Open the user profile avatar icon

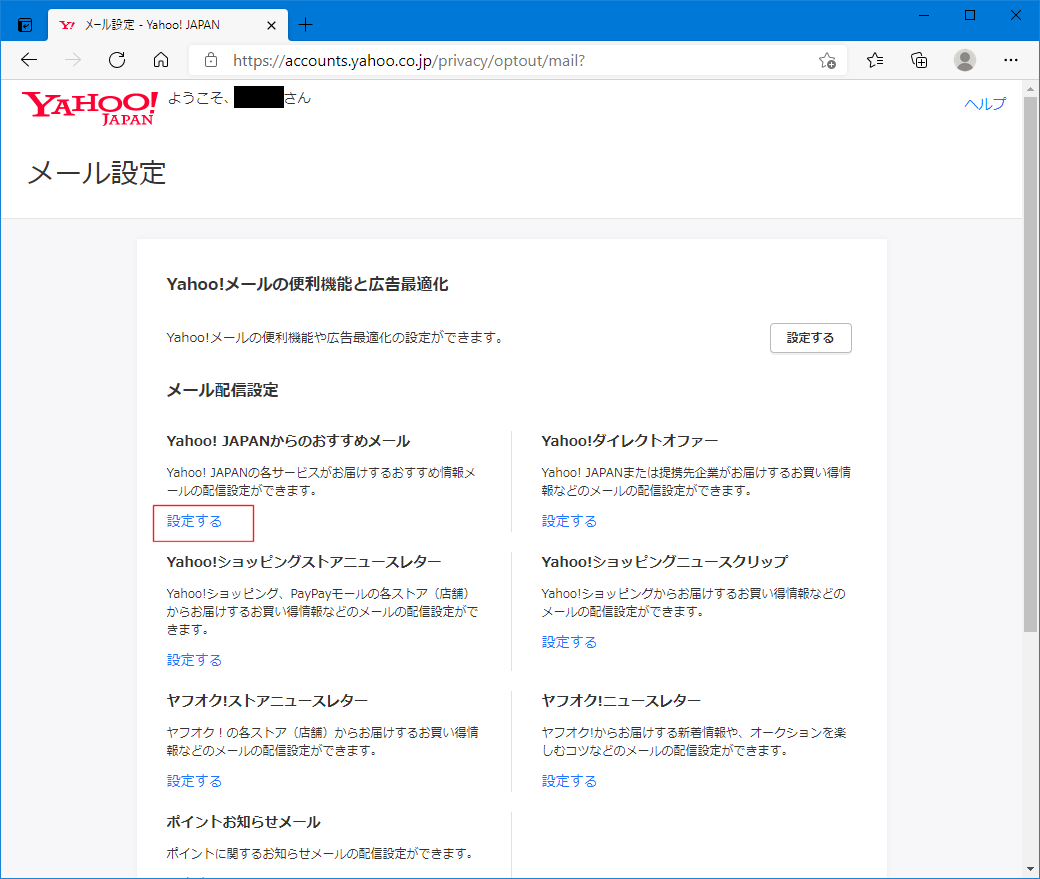coord(965,60)
